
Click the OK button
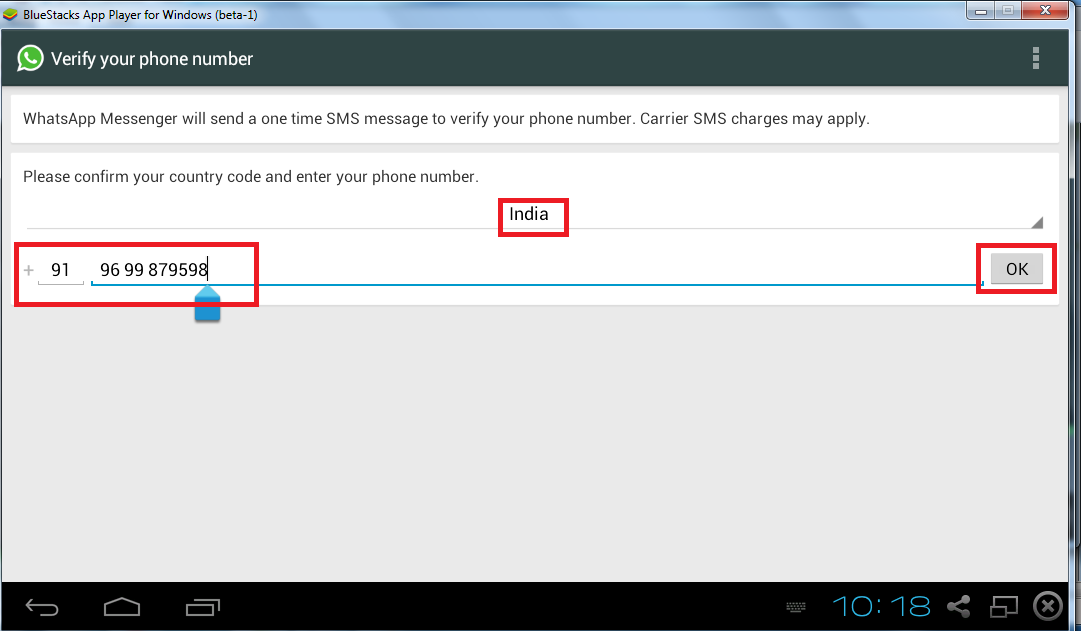pos(1017,269)
